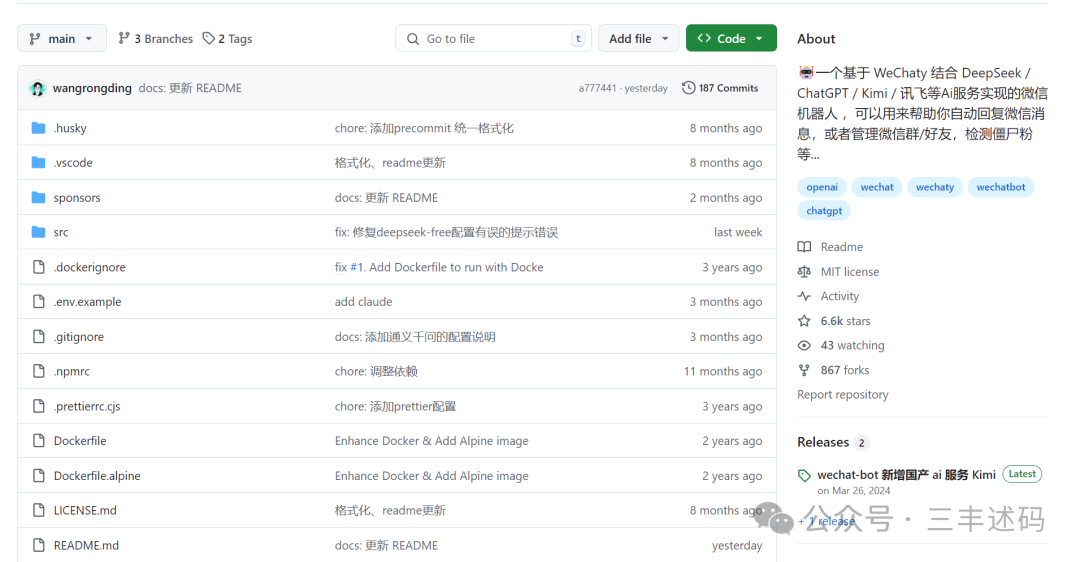Screen dimensions: 1080x562
Task: Open wangrongding's author profile link
Action: coord(92,88)
